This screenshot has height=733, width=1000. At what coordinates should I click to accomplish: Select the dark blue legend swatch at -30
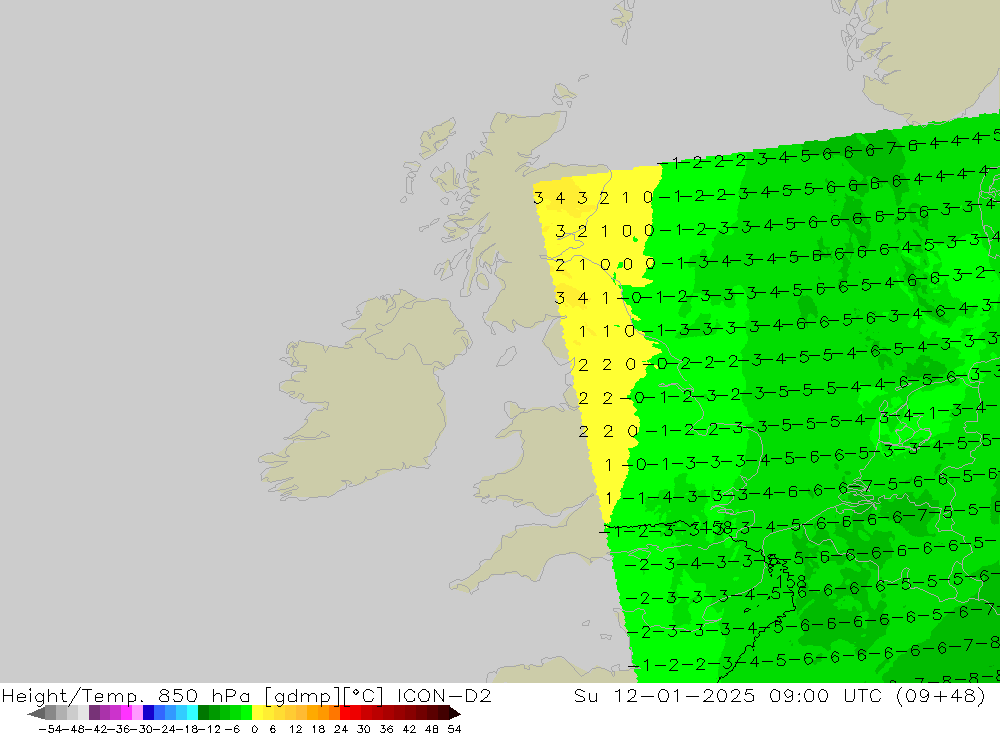point(149,713)
